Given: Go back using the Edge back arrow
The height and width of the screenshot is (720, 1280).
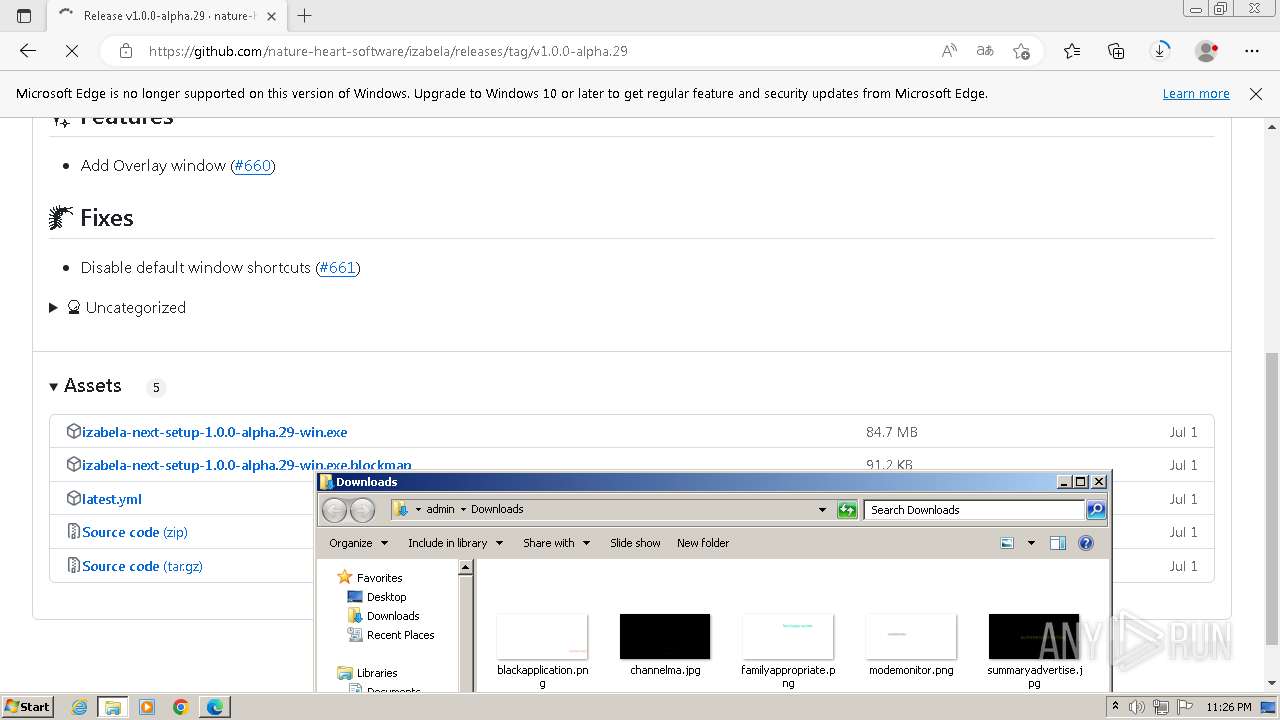Looking at the screenshot, I should [28, 51].
